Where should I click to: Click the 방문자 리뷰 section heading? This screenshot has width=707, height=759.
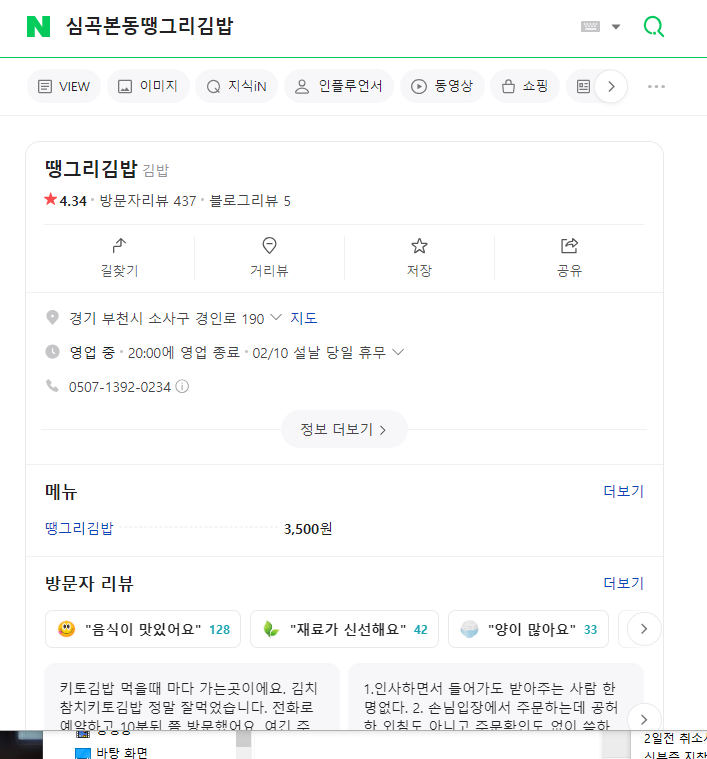pos(89,583)
